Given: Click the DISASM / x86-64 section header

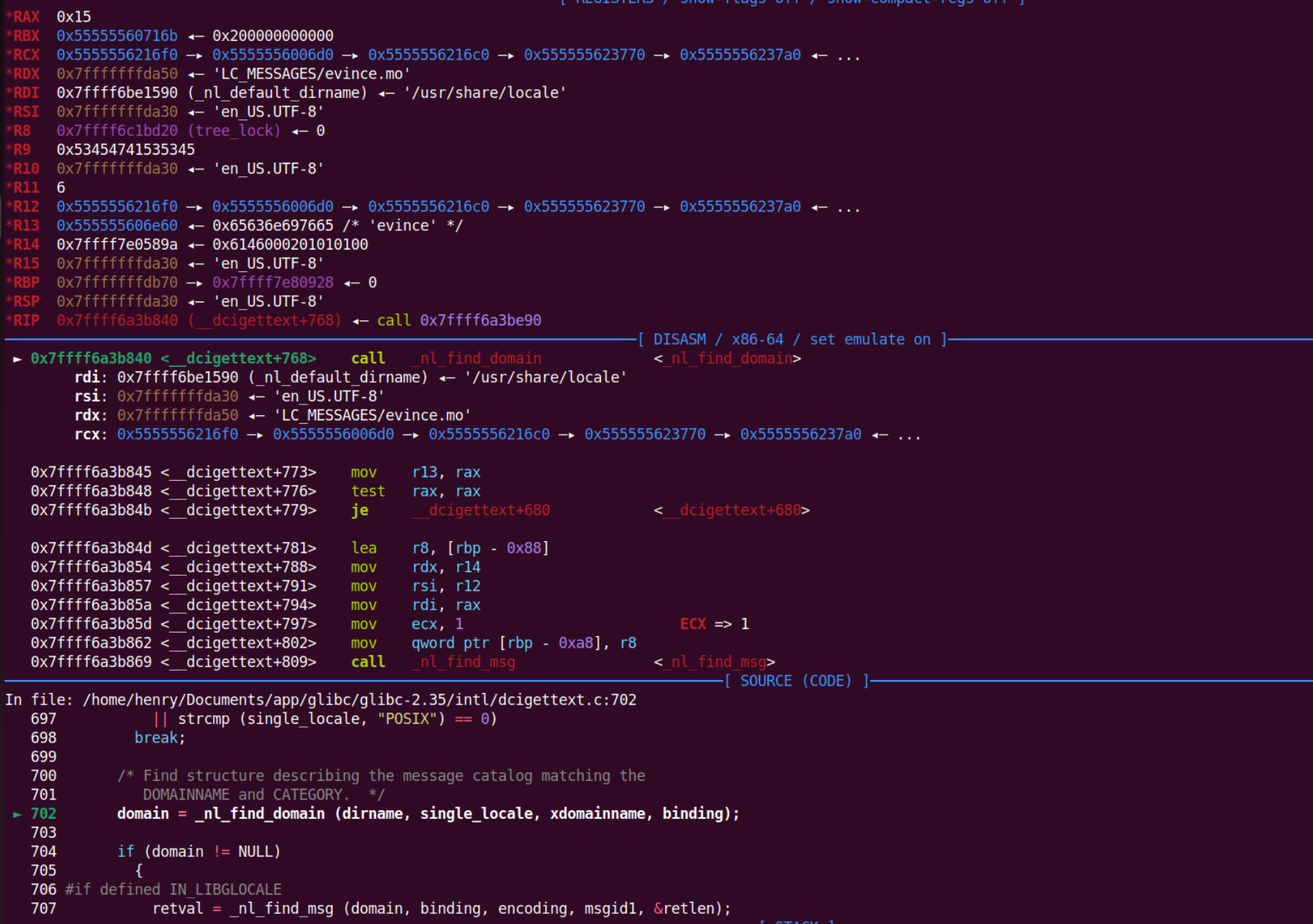Looking at the screenshot, I should coord(792,340).
